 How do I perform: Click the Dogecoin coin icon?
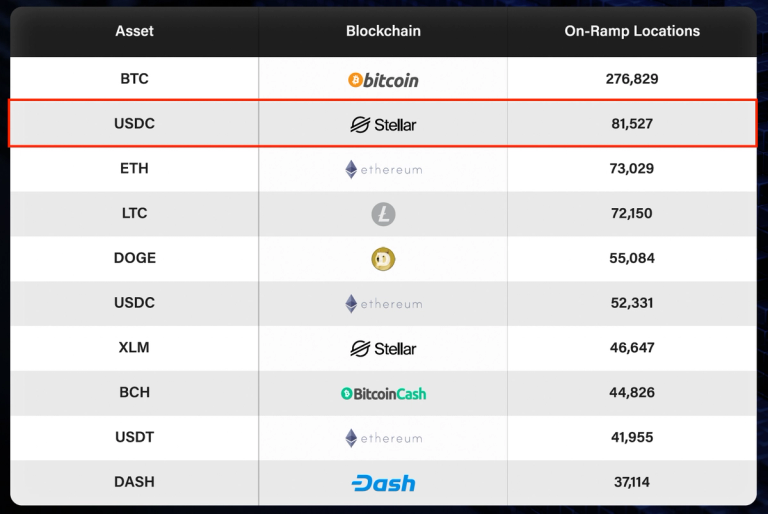(x=383, y=259)
